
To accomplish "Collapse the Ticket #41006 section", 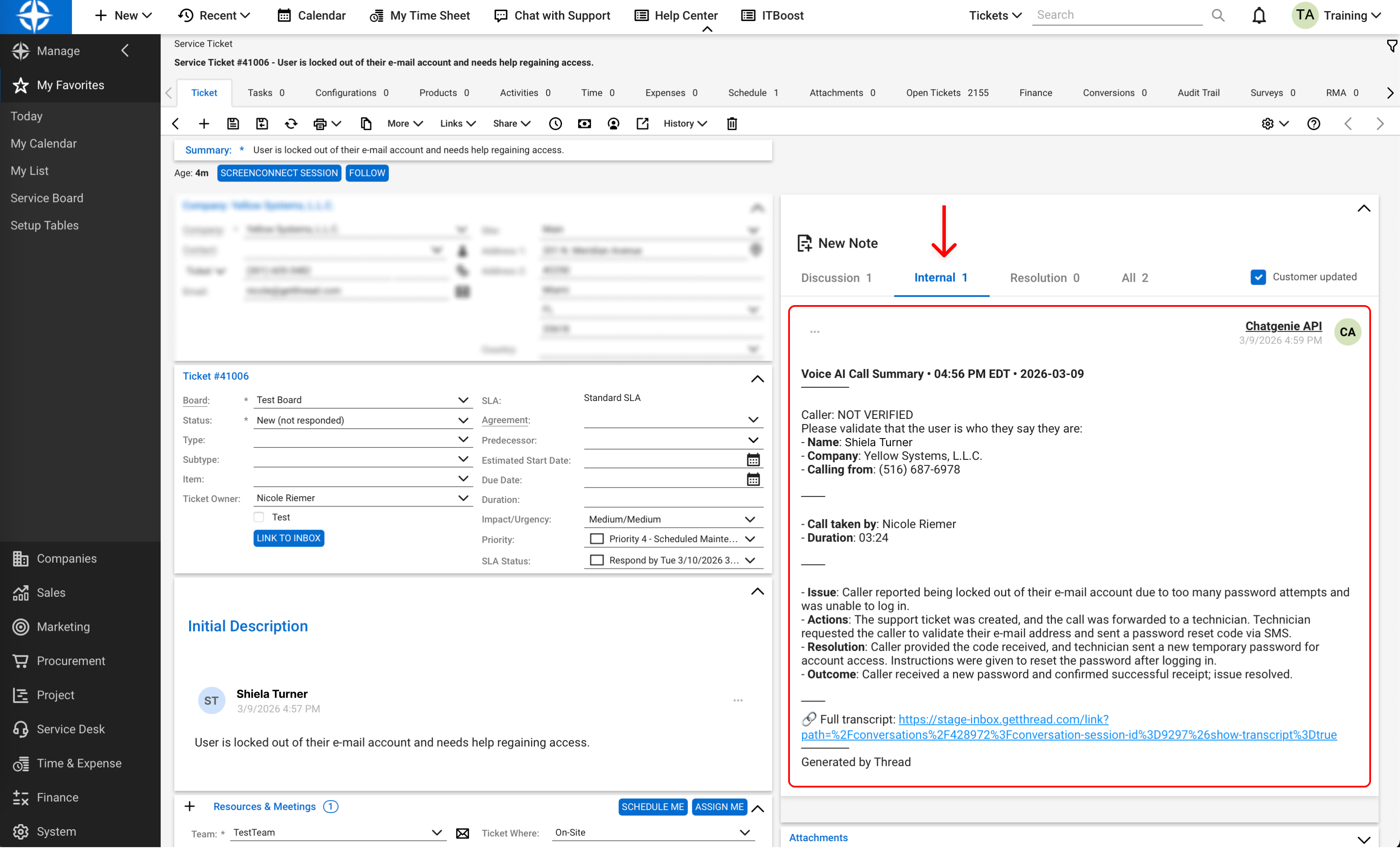I will click(757, 378).
